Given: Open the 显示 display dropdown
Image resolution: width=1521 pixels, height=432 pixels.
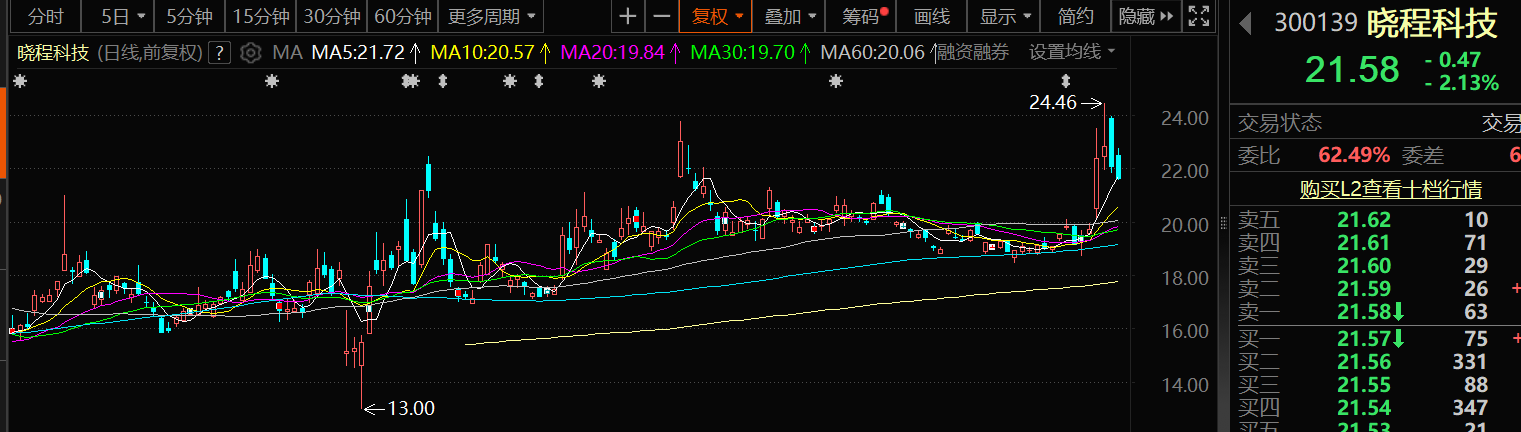Looking at the screenshot, I should pyautogui.click(x=1004, y=16).
